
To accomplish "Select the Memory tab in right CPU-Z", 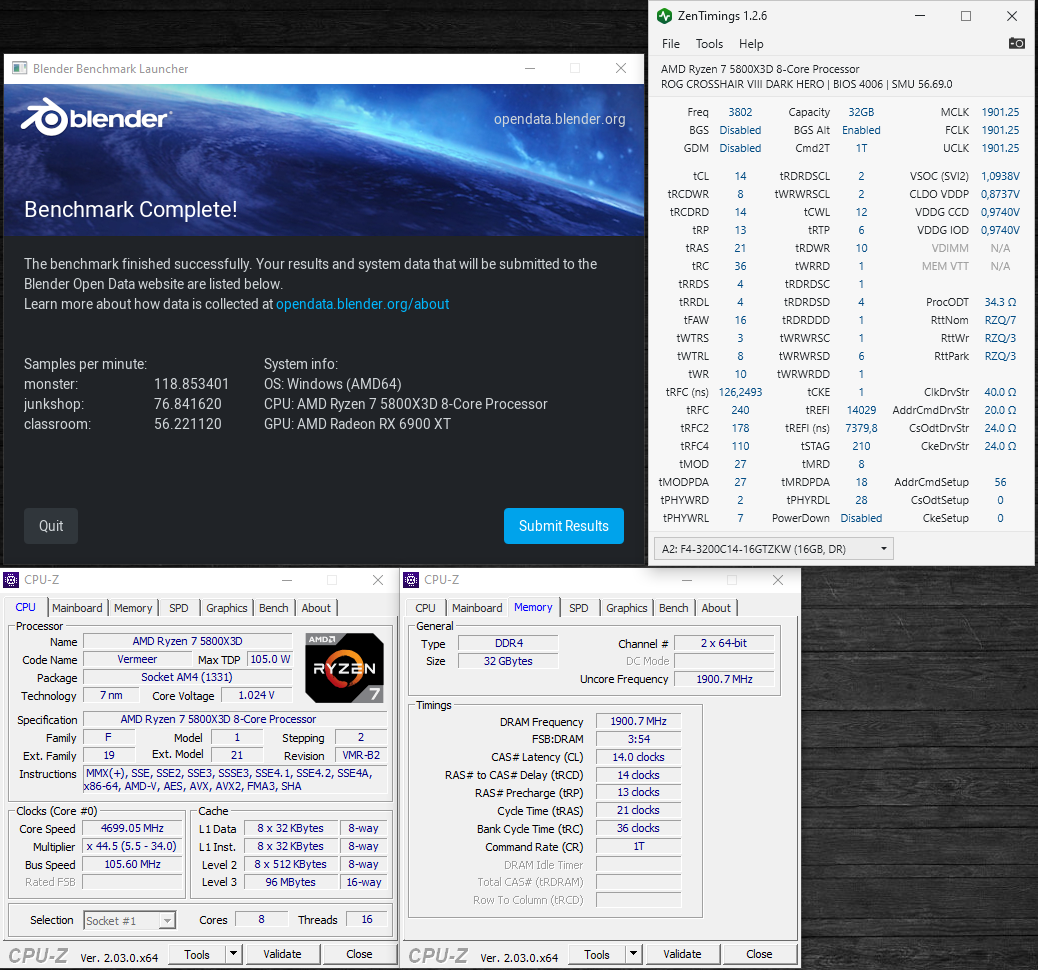I will pos(533,607).
